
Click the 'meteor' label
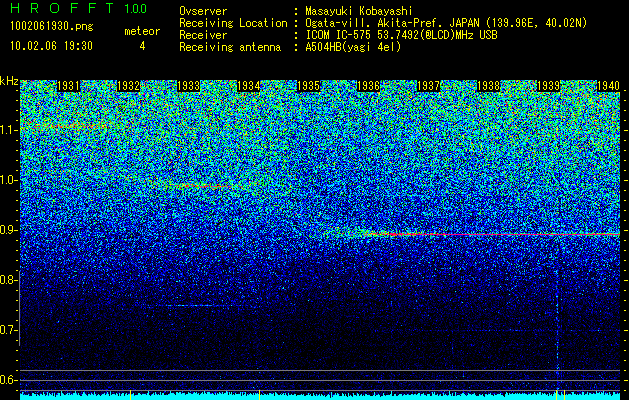(x=142, y=31)
